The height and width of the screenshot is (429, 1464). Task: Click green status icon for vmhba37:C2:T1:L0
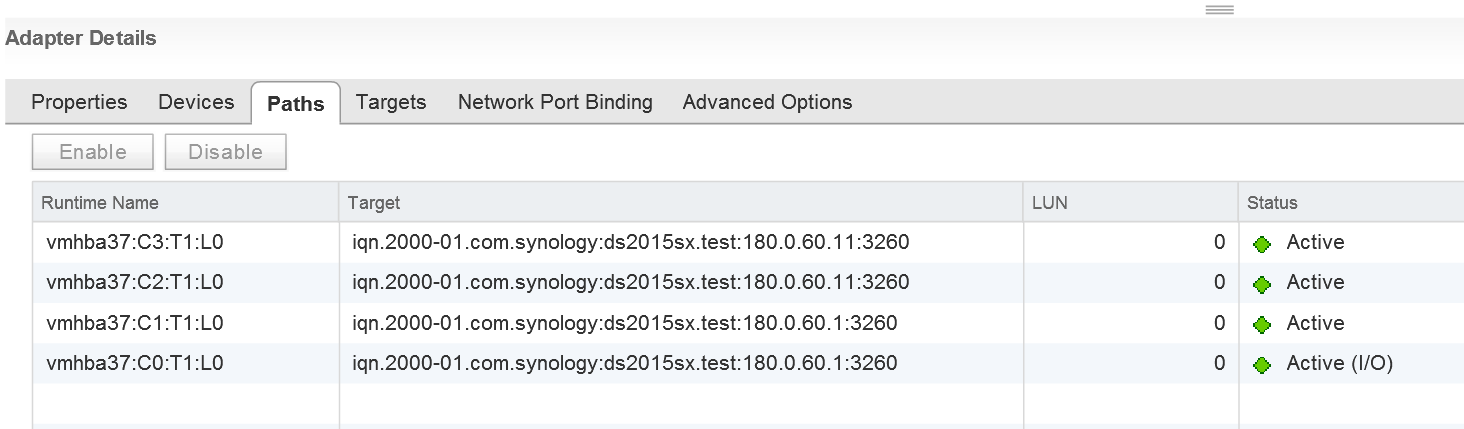point(1261,284)
